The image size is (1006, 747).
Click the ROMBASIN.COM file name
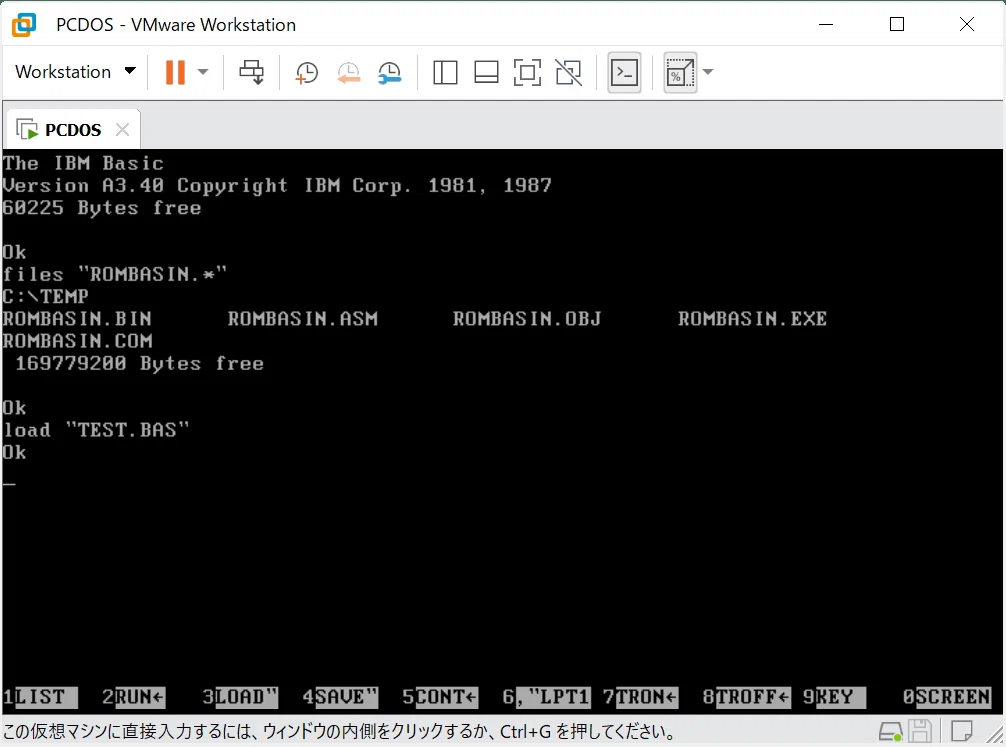click(x=77, y=341)
